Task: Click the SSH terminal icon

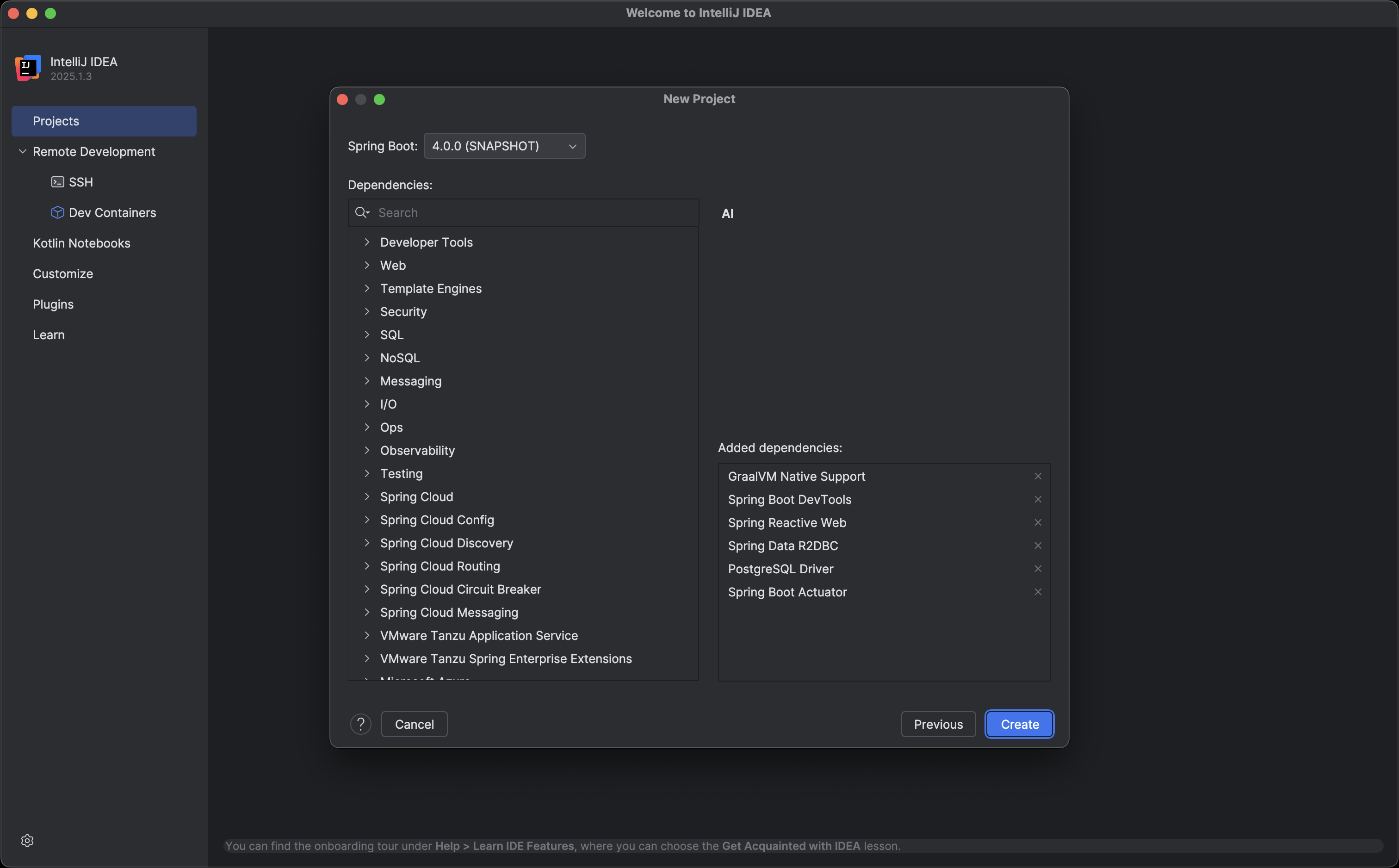Action: (57, 182)
